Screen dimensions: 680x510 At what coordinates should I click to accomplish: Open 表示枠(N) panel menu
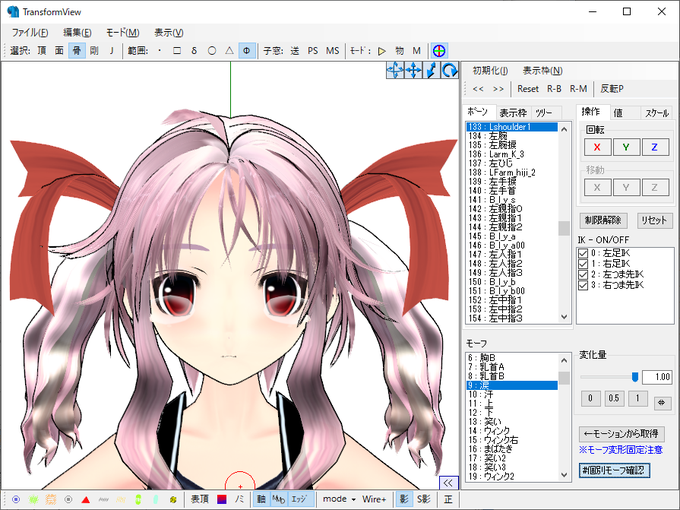(543, 70)
